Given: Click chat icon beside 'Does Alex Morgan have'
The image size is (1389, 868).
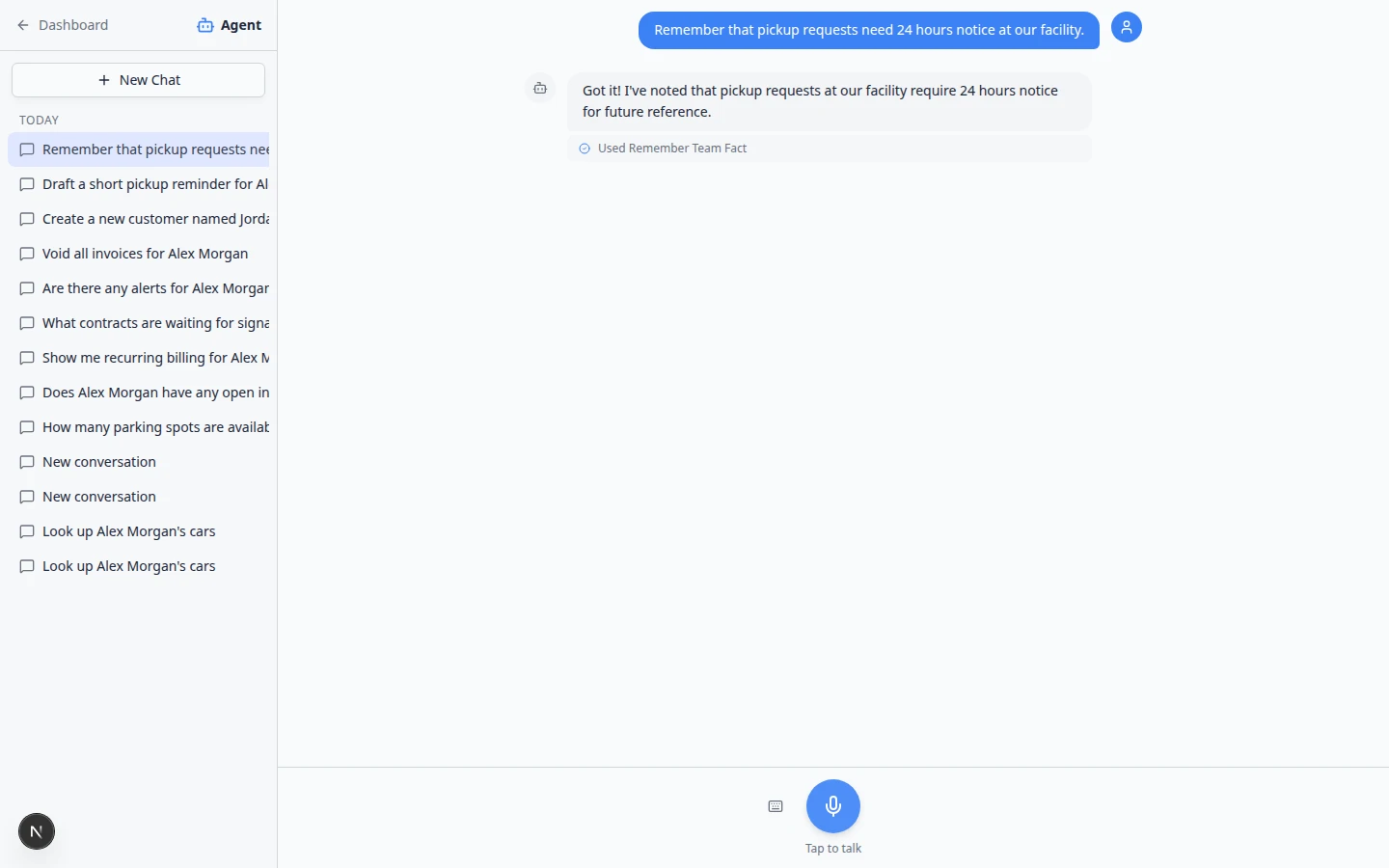Looking at the screenshot, I should click(27, 393).
